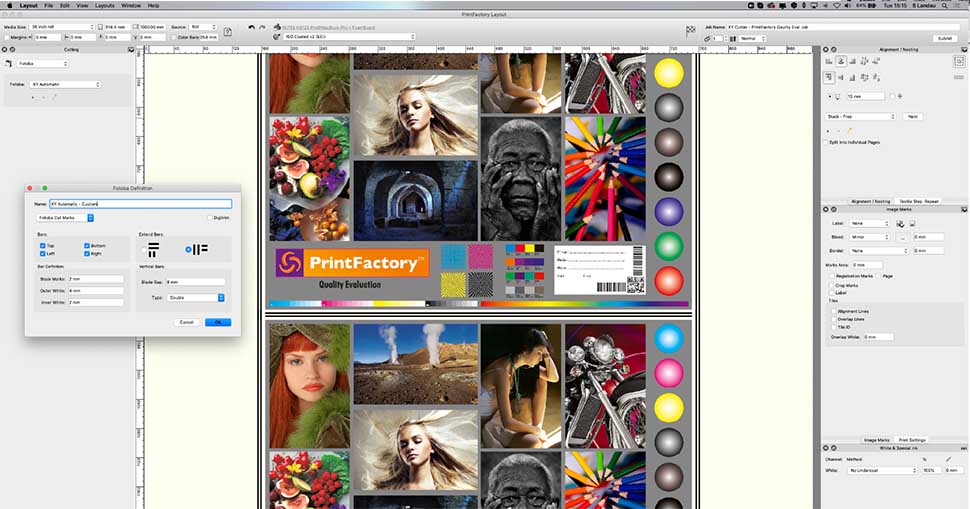Expand the Stack - Free nesting dropdown
The image size is (970, 509).
click(x=861, y=116)
